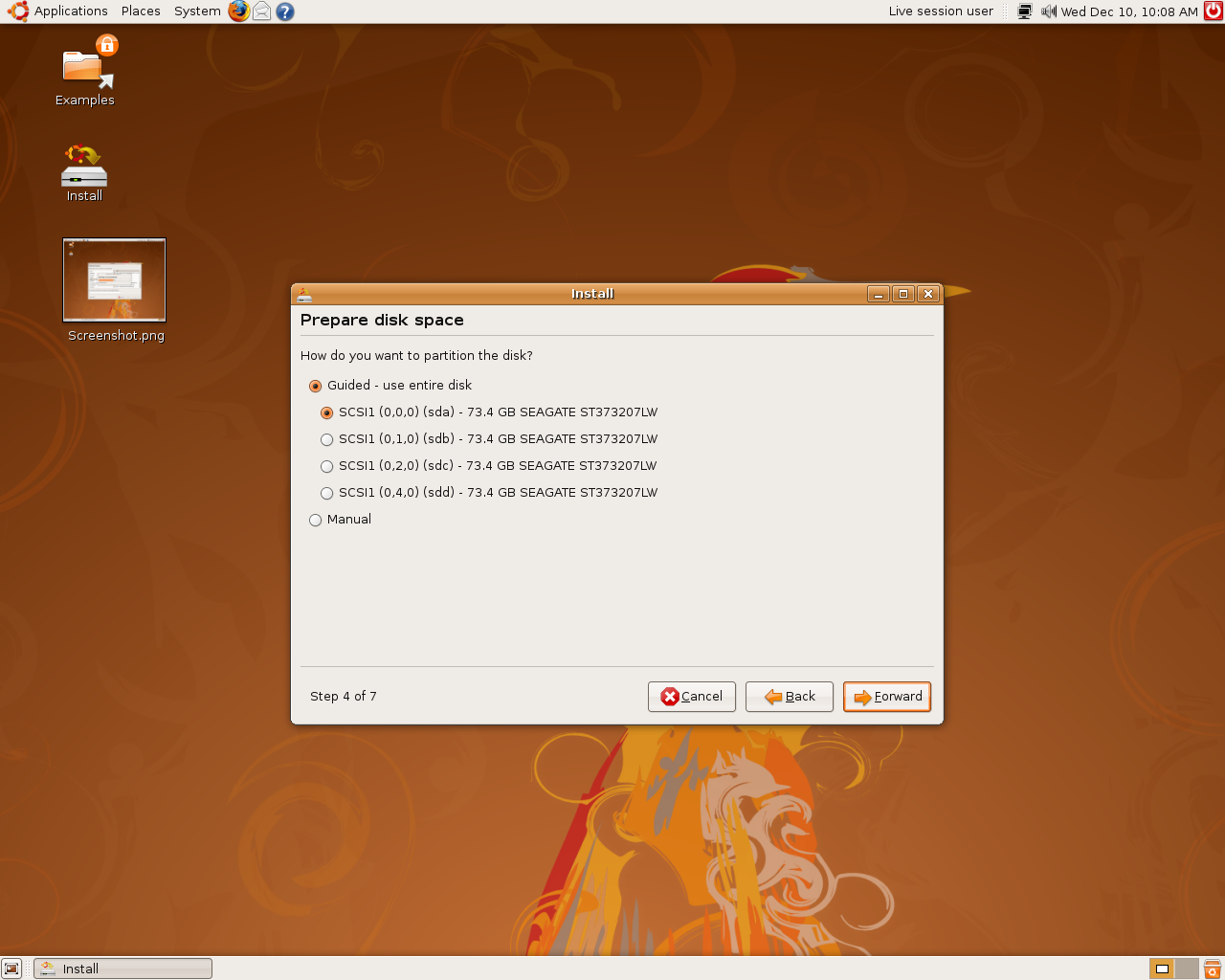Click the Install taskbar button
The image size is (1225, 980).
(122, 969)
